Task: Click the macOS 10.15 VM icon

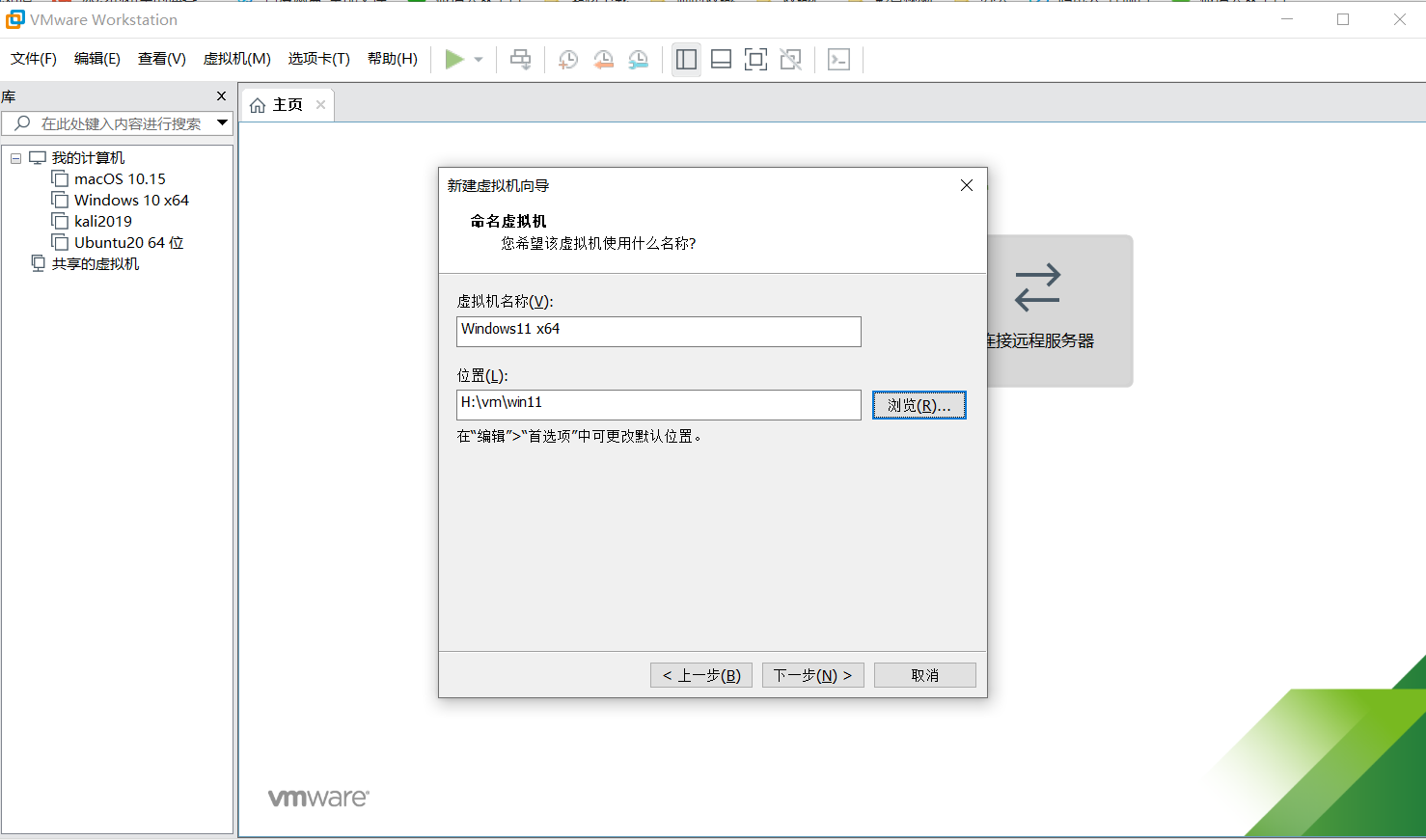Action: [60, 179]
